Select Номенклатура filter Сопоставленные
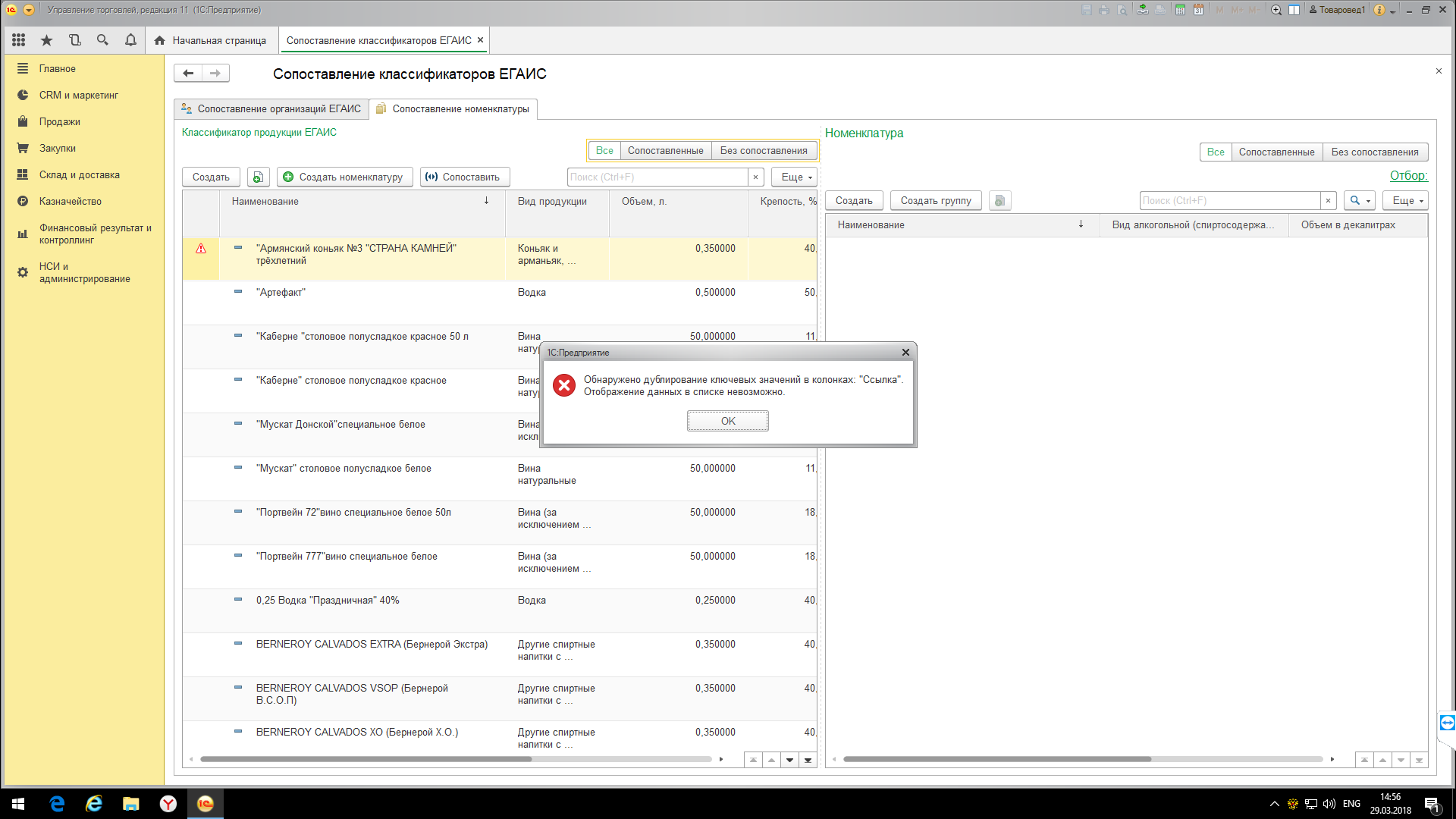This screenshot has height=819, width=1456. pos(1277,152)
